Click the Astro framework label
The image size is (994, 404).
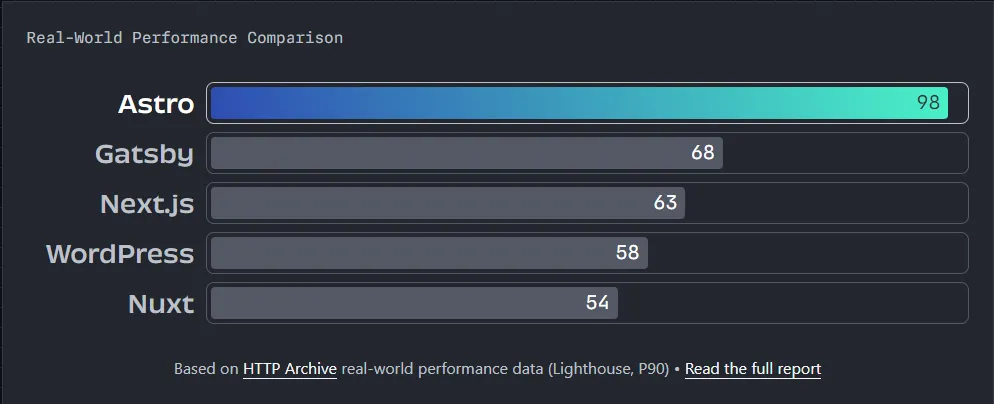pos(156,104)
